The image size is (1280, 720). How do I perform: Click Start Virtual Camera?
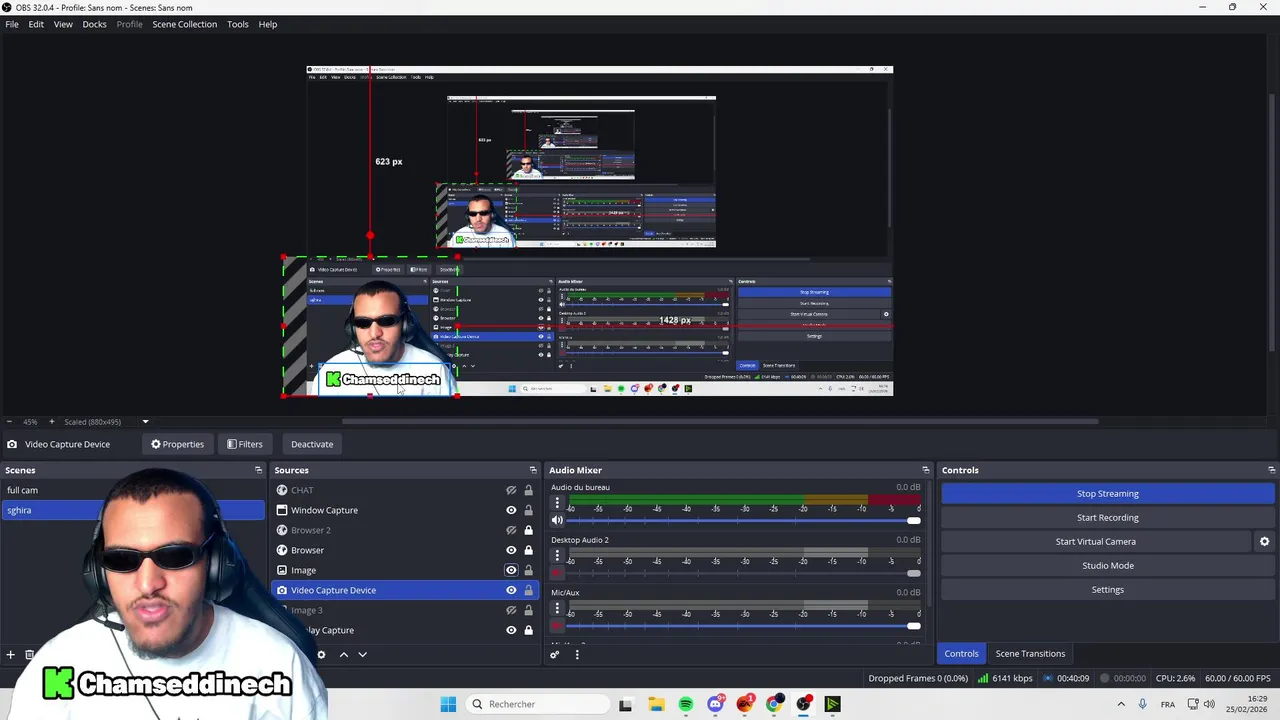click(x=1096, y=541)
